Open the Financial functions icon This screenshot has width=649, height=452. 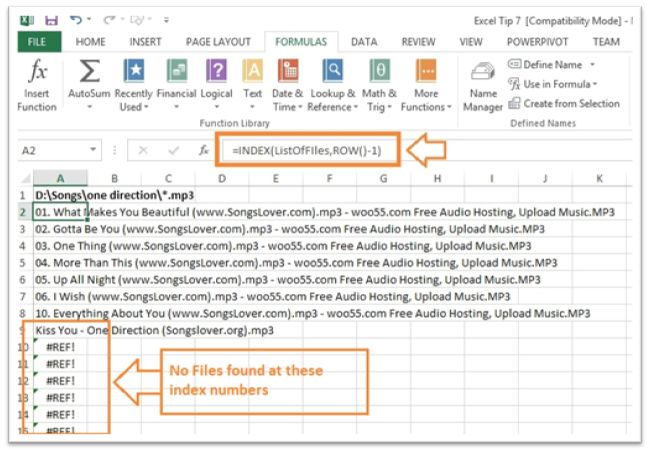point(177,70)
